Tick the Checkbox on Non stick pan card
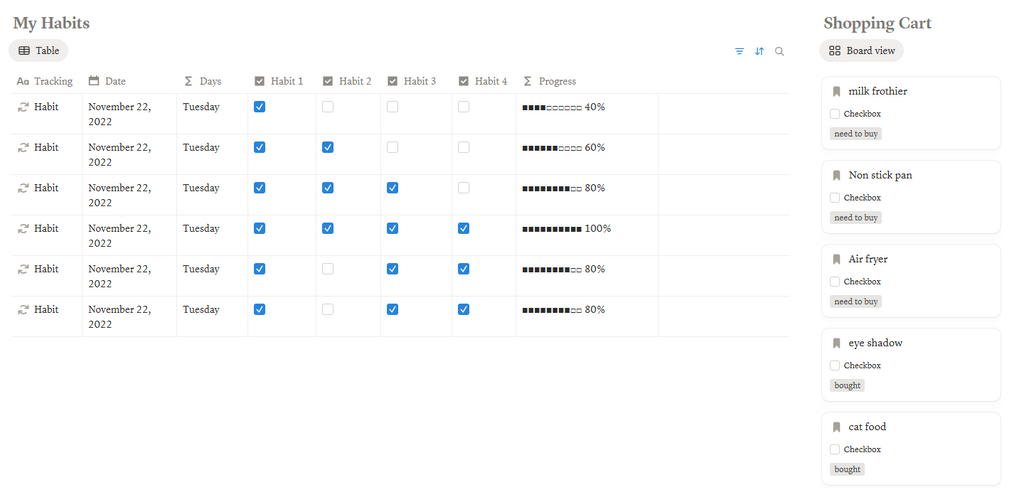This screenshot has height=502, width=1024. click(x=835, y=198)
